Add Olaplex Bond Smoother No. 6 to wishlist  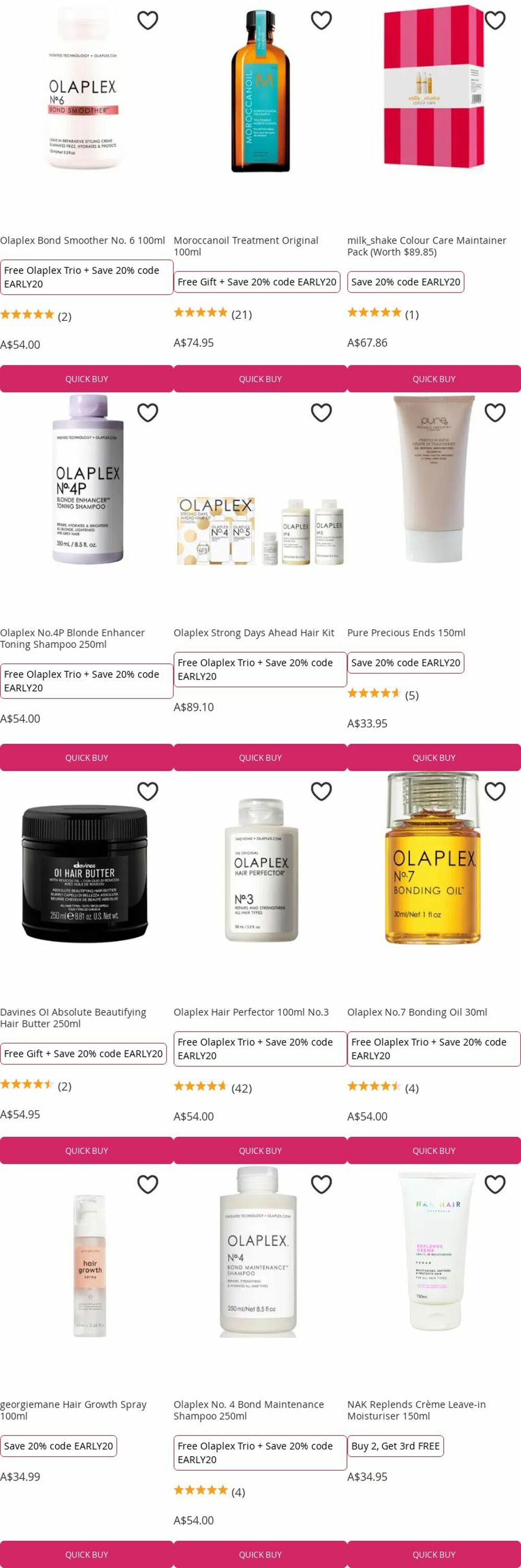[x=148, y=20]
